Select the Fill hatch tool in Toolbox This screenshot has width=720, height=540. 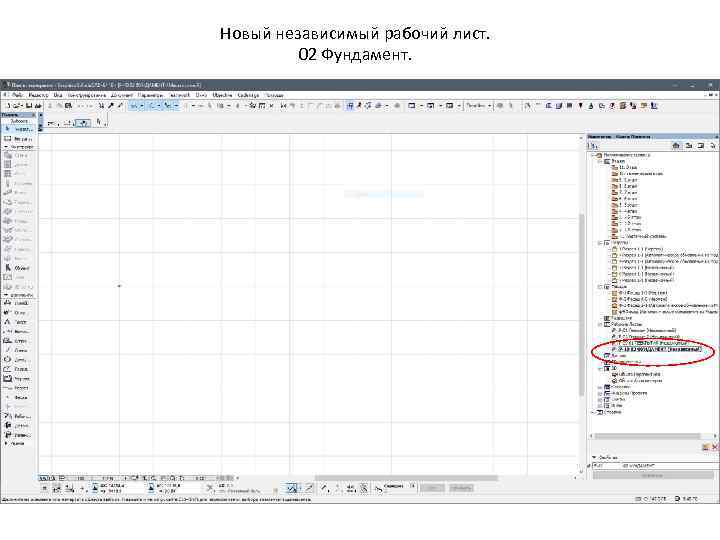pos(18,341)
